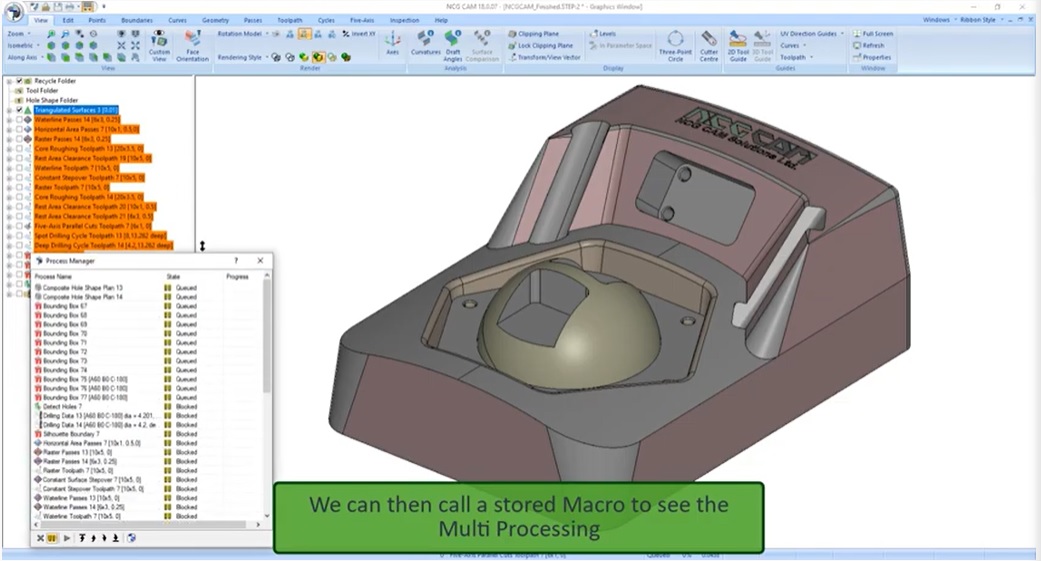This screenshot has height=561, width=1041.
Task: Expand the Recycle Folder tree node
Action: pos(9,81)
